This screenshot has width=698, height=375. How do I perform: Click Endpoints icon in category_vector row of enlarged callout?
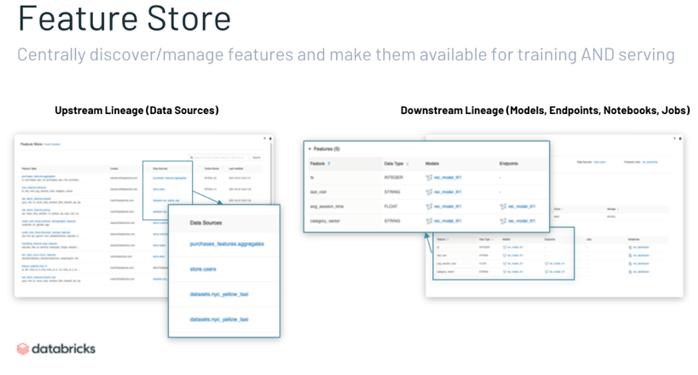[503, 221]
